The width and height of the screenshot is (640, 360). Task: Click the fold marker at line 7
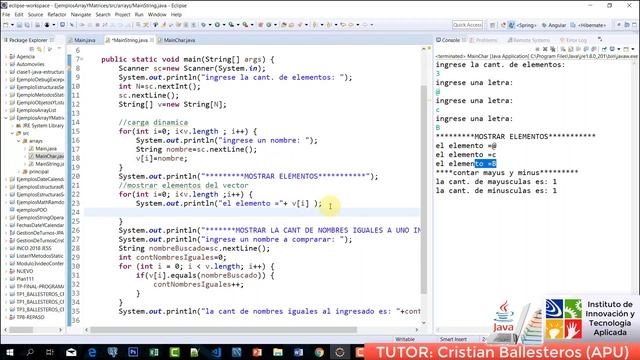point(82,60)
